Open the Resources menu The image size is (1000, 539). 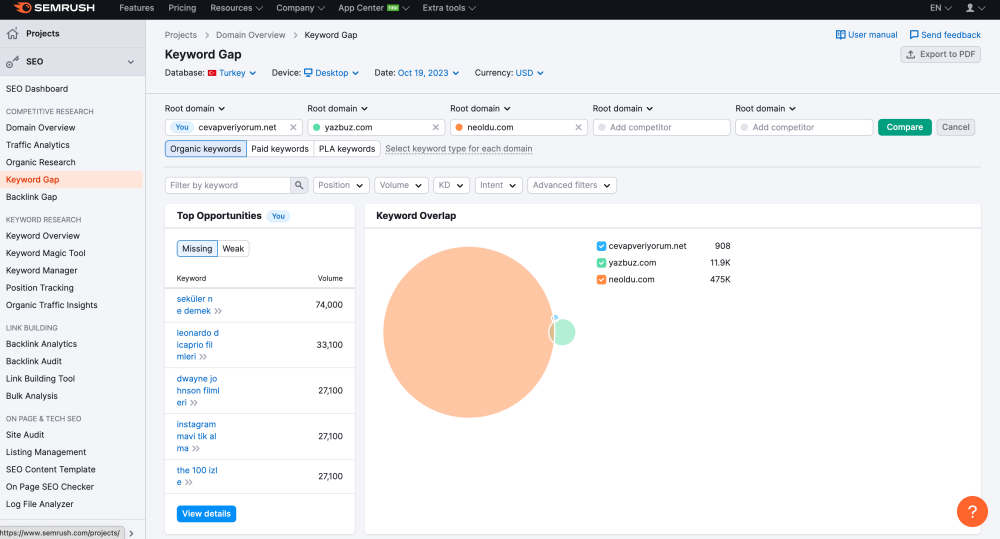[x=236, y=8]
